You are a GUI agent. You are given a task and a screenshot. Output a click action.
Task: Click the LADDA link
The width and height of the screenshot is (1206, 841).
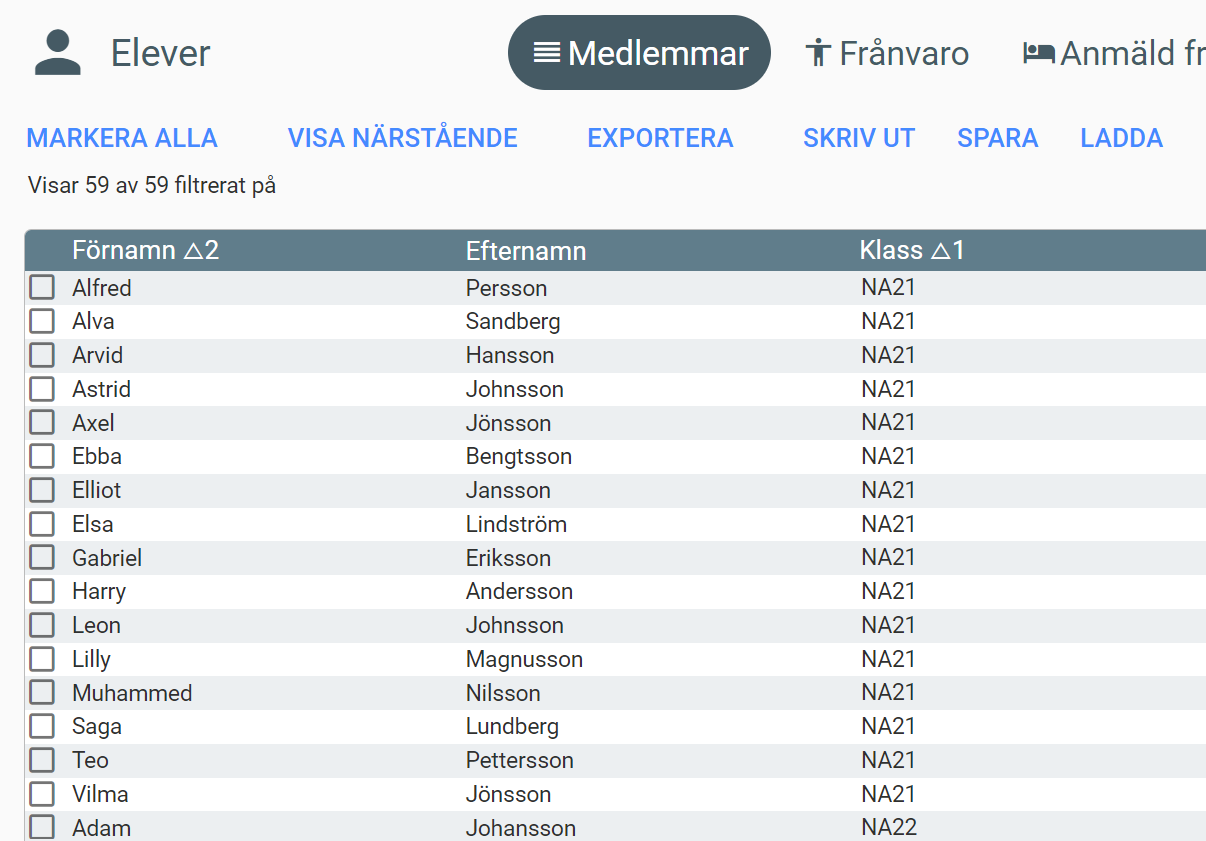click(1121, 138)
